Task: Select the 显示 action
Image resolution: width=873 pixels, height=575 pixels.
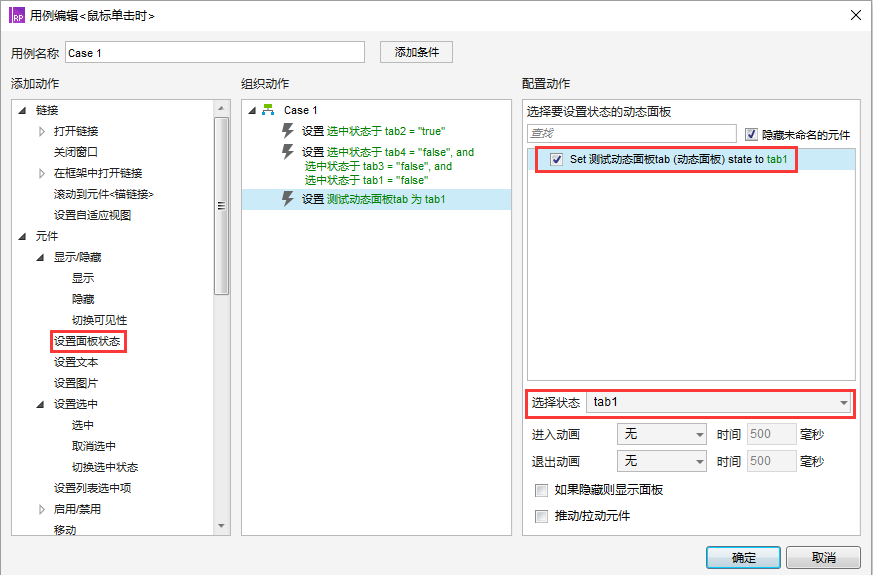Action: tap(83, 278)
